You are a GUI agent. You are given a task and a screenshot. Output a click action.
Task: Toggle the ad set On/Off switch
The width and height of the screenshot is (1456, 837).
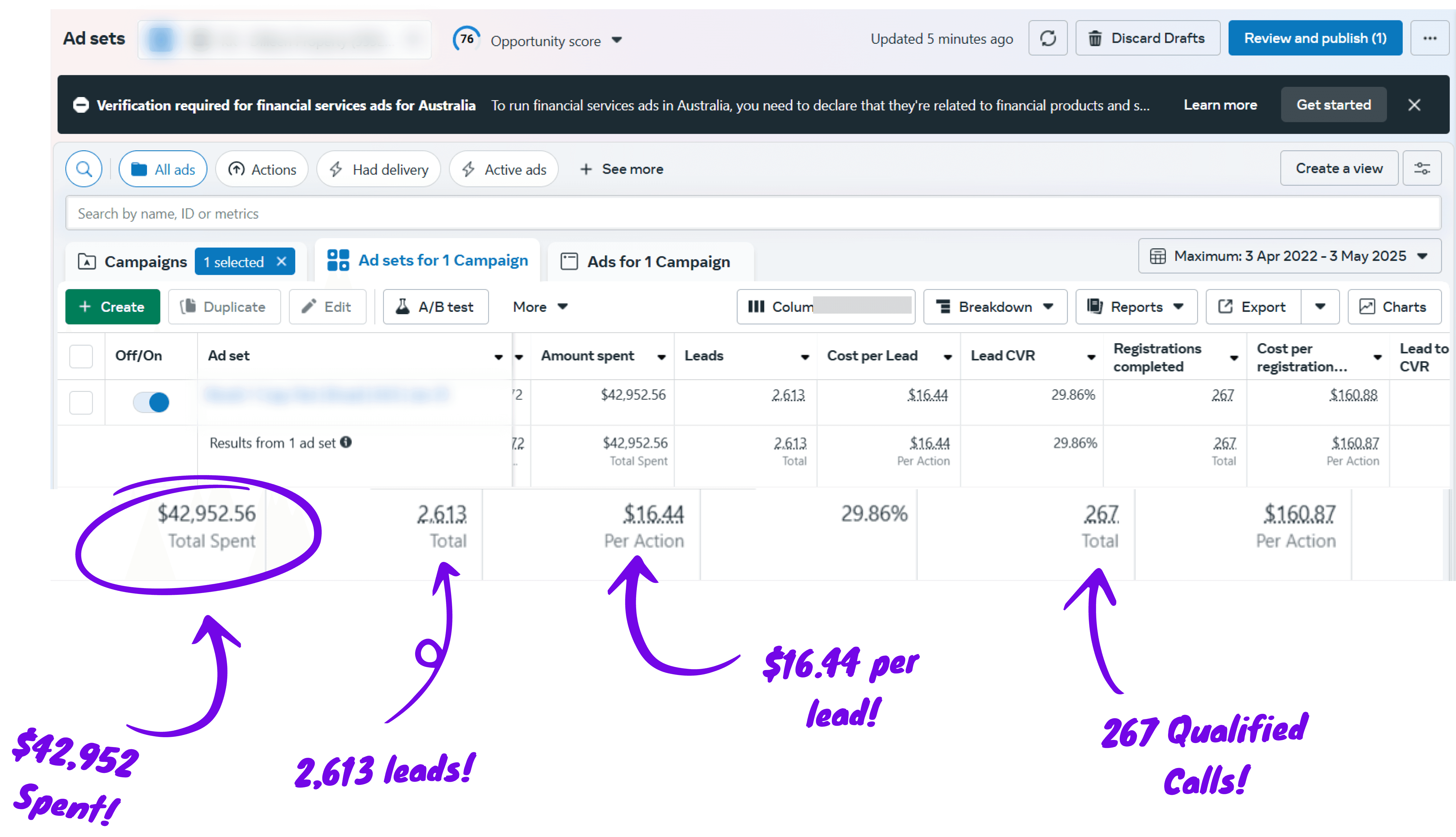pos(151,402)
